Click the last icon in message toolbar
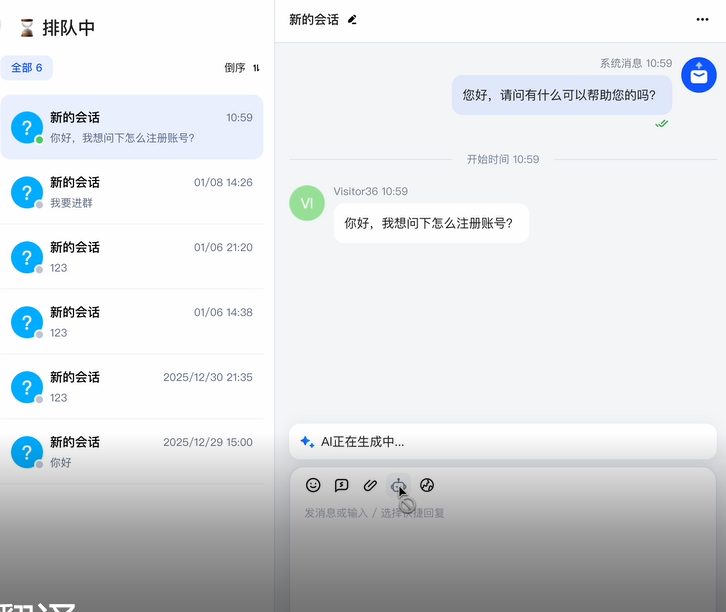 427,485
